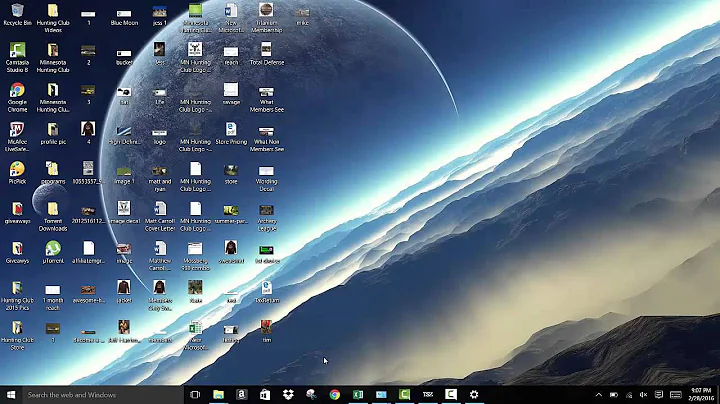Select the profile pic folder
Screen dimensions: 720x404
click(53, 134)
